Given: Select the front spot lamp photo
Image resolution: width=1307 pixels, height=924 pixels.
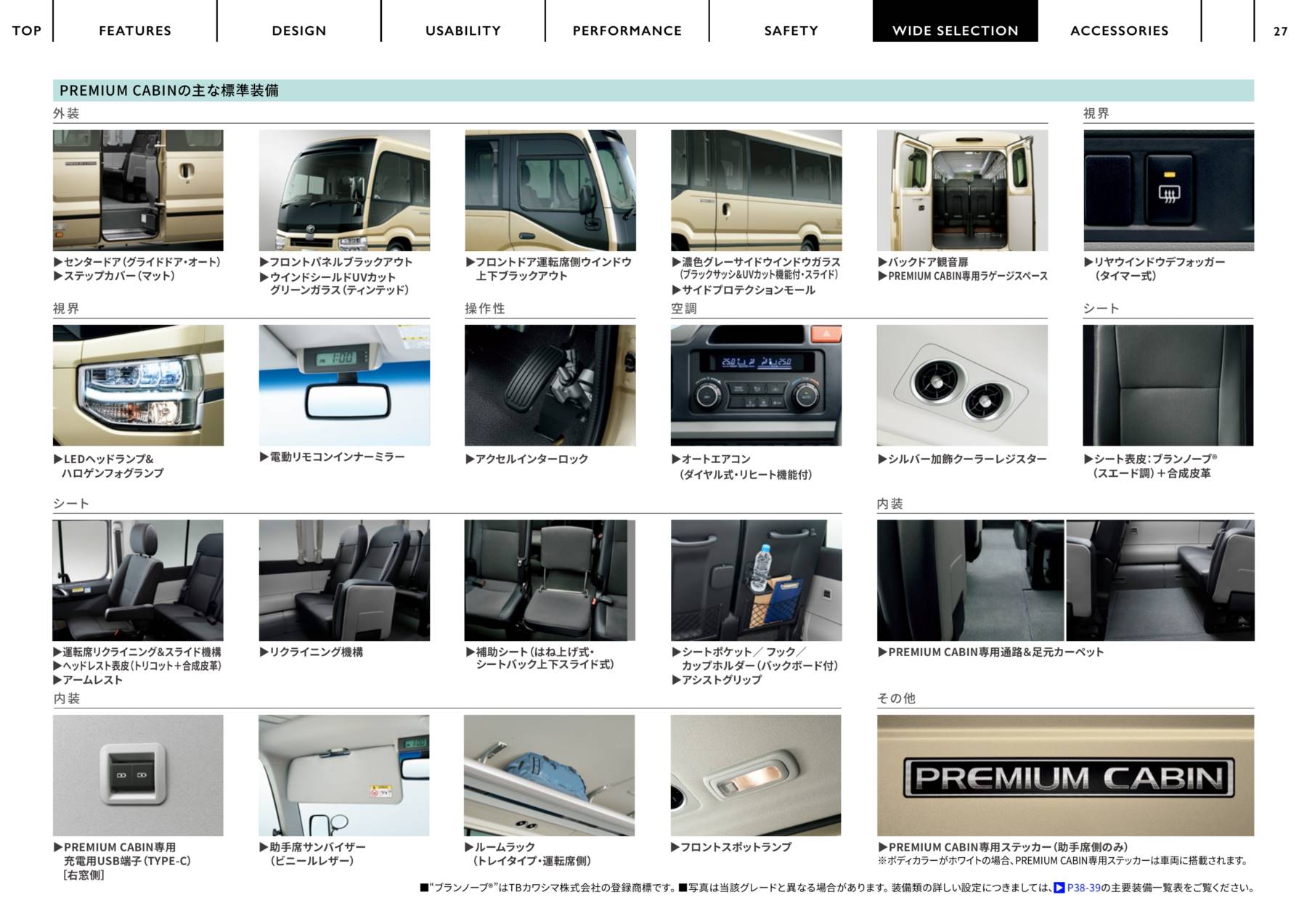Looking at the screenshot, I should pyautogui.click(x=756, y=775).
